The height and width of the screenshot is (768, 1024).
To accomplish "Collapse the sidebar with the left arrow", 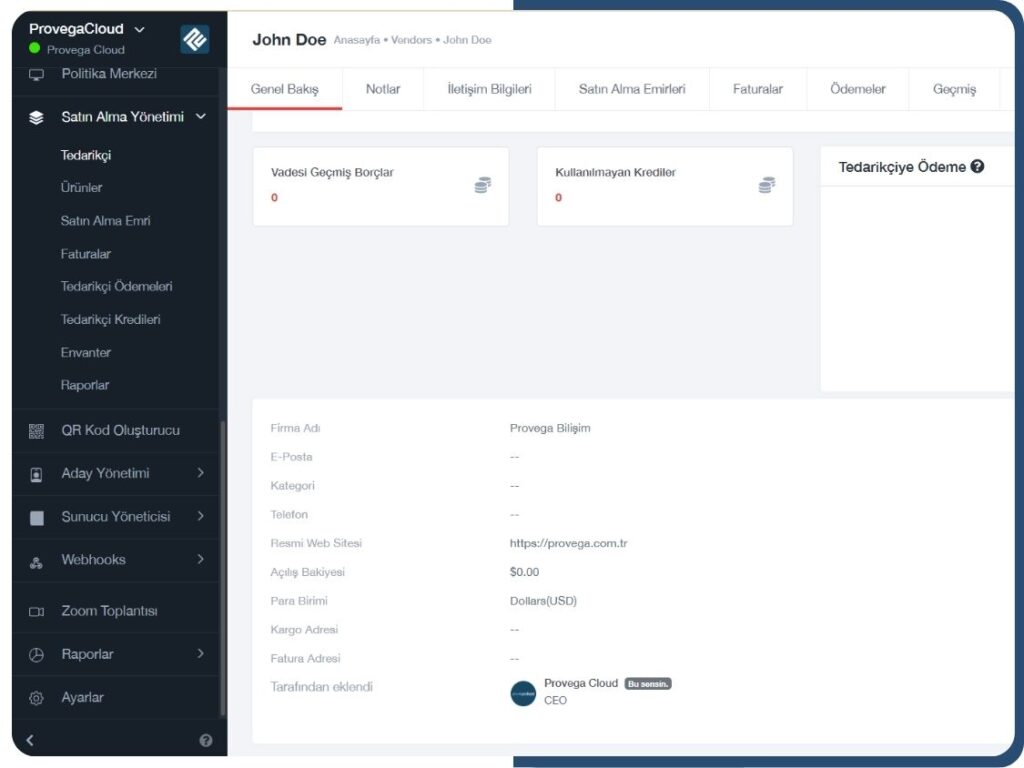I will pos(30,741).
